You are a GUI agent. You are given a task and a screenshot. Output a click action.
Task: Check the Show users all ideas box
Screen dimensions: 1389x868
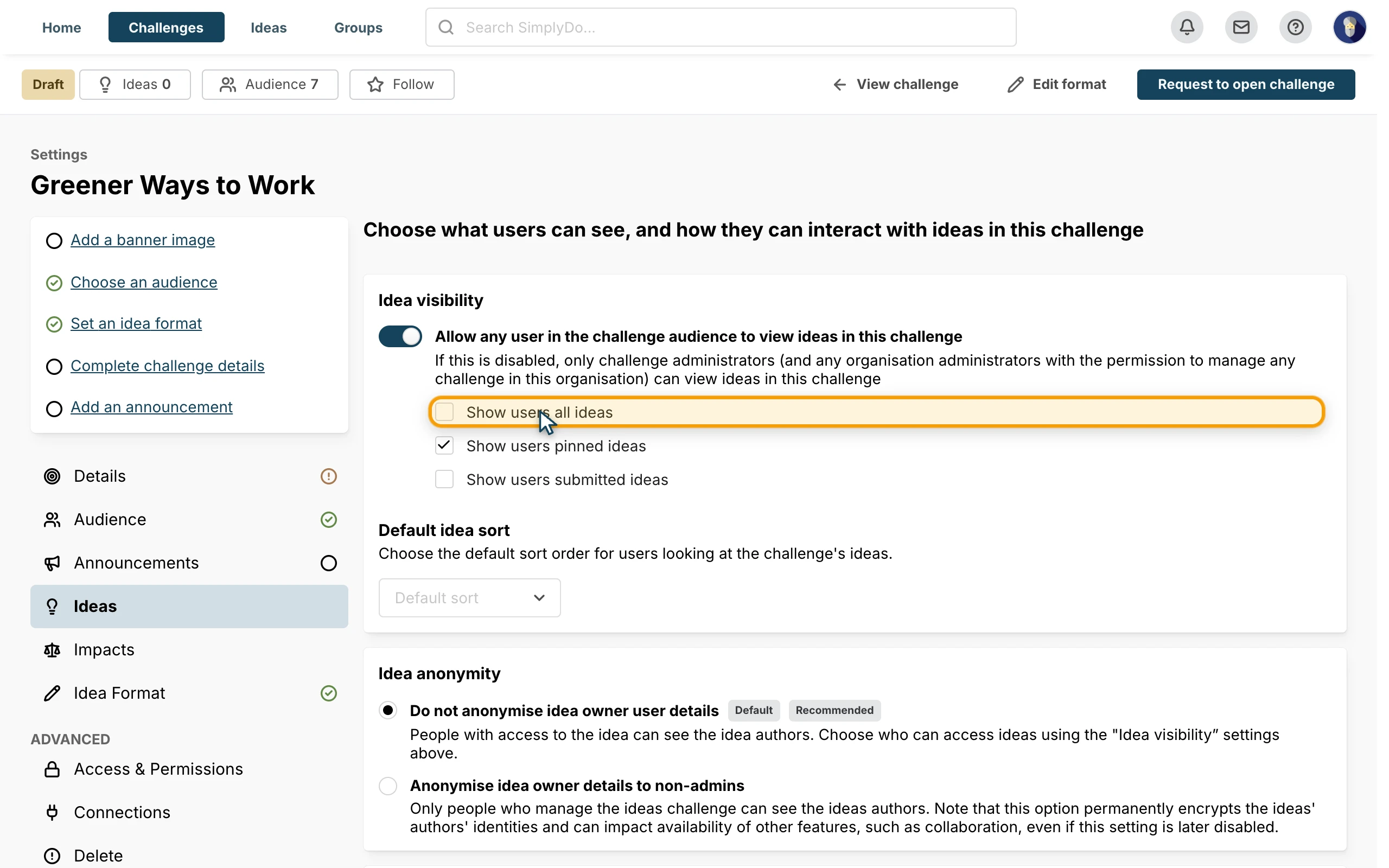tap(444, 412)
